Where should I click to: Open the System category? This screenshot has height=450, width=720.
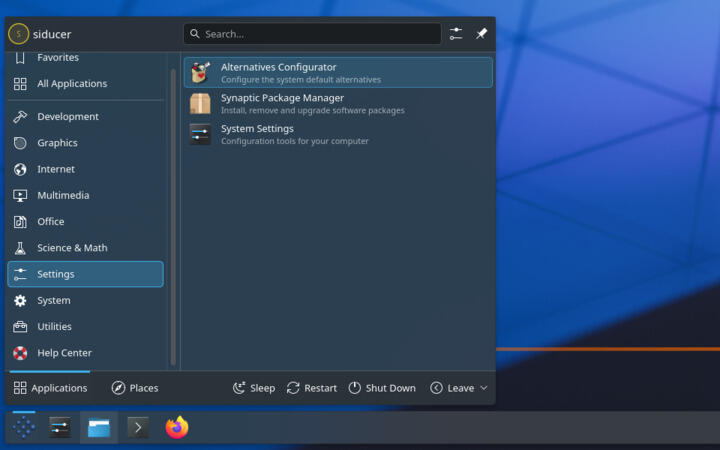pyautogui.click(x=85, y=300)
